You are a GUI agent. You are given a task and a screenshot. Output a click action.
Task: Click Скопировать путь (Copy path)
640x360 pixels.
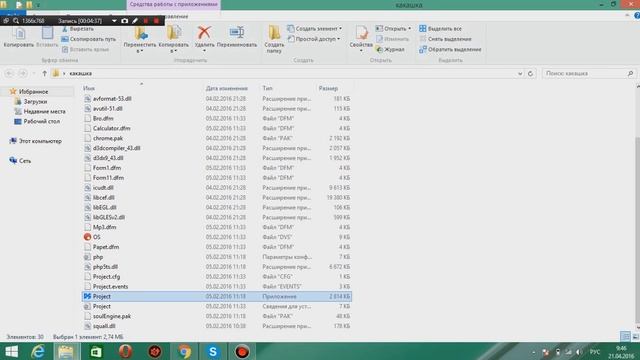point(89,39)
